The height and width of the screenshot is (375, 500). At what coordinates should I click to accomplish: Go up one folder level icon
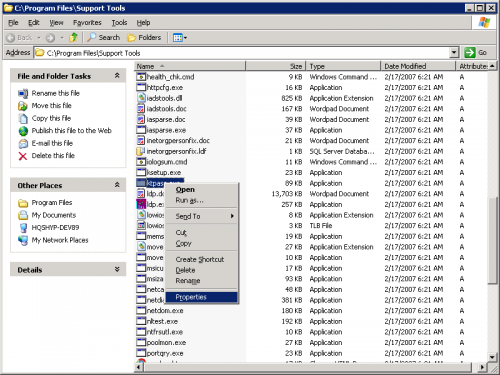click(73, 37)
